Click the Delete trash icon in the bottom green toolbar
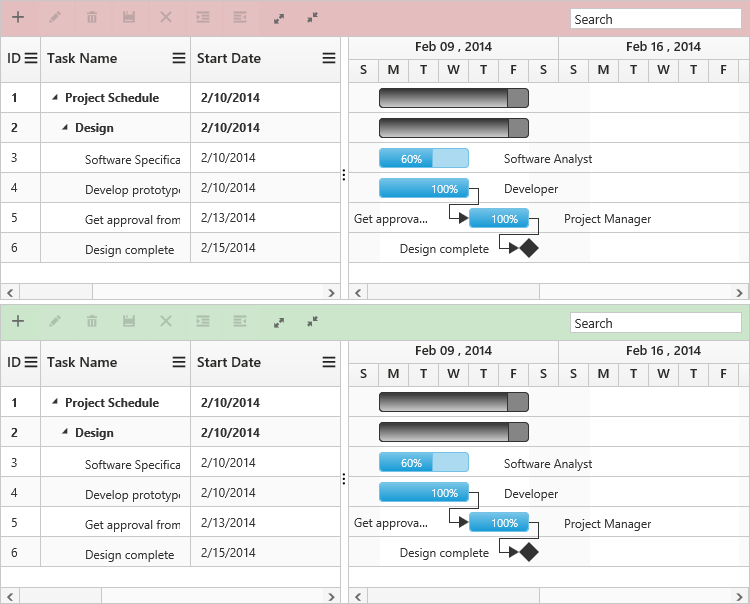 click(92, 322)
